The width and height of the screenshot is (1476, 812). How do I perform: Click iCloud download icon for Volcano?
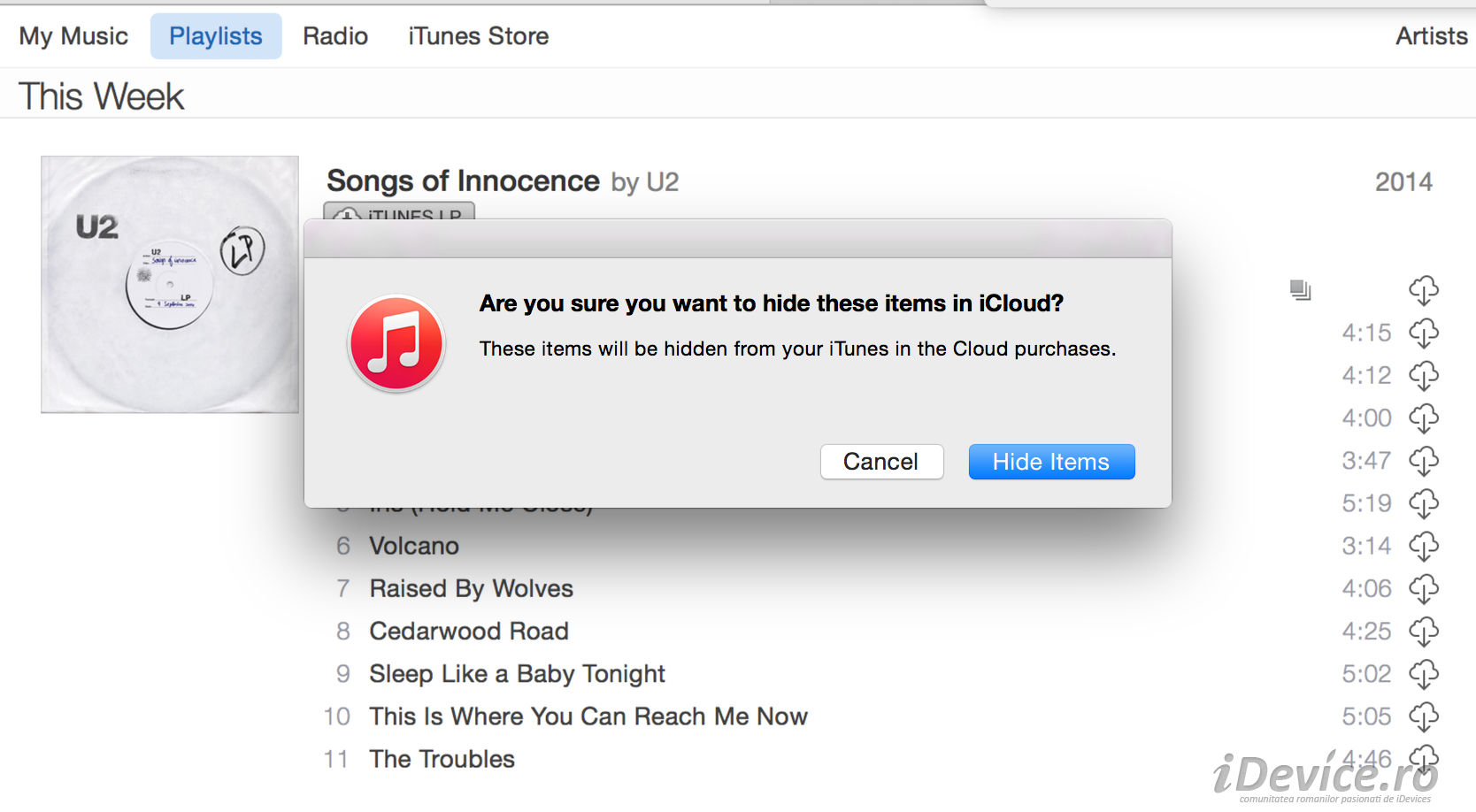[1423, 547]
